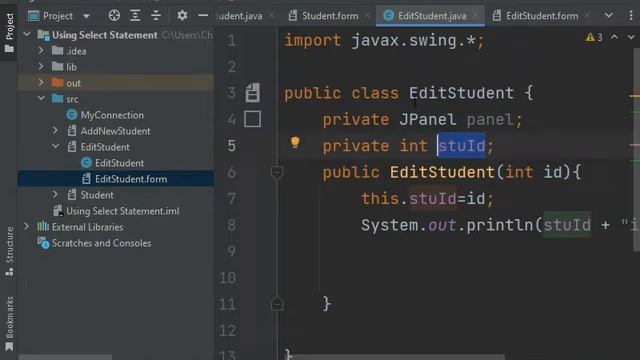This screenshot has width=640, height=360.
Task: Expand the out folder
Action: 41,82
